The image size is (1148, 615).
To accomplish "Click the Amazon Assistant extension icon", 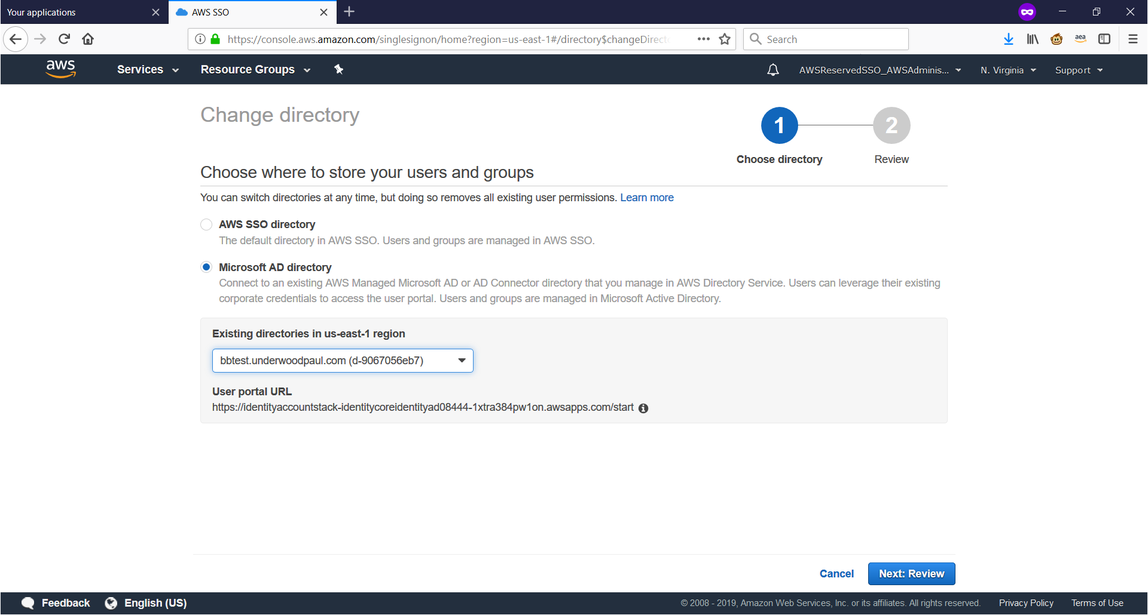I will pos(1080,40).
